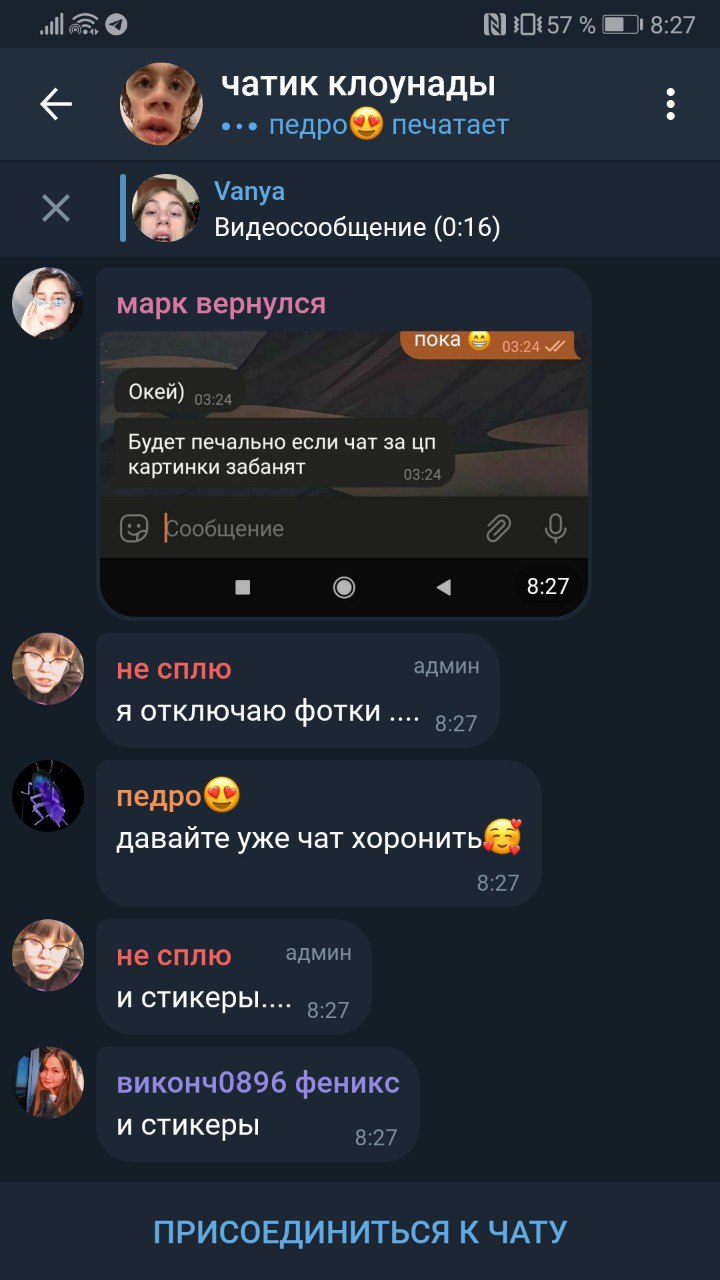
Task: Tap the battery indicator in the status bar
Action: [x=621, y=24]
